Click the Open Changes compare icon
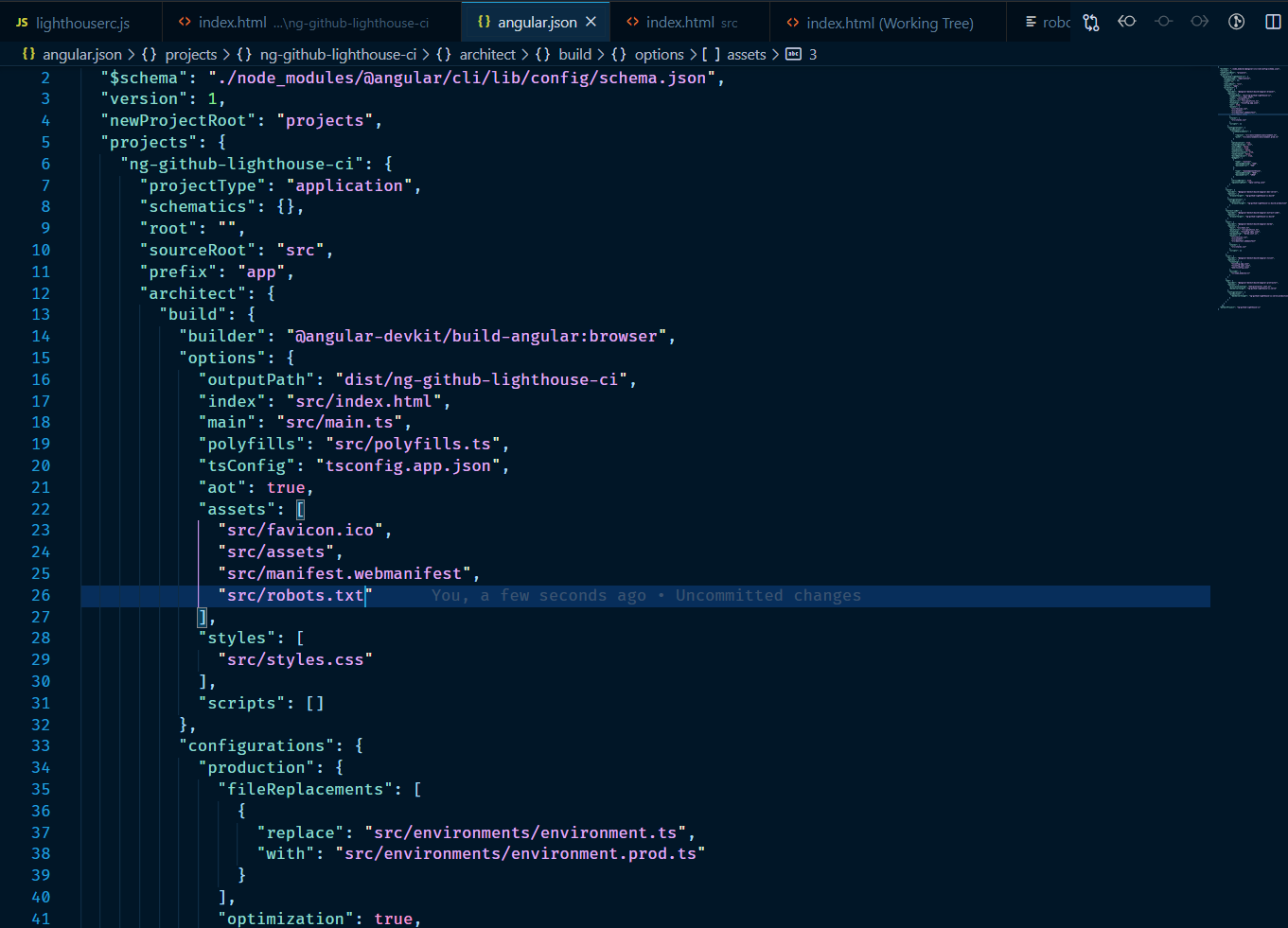Image resolution: width=1288 pixels, height=928 pixels. (x=1091, y=23)
